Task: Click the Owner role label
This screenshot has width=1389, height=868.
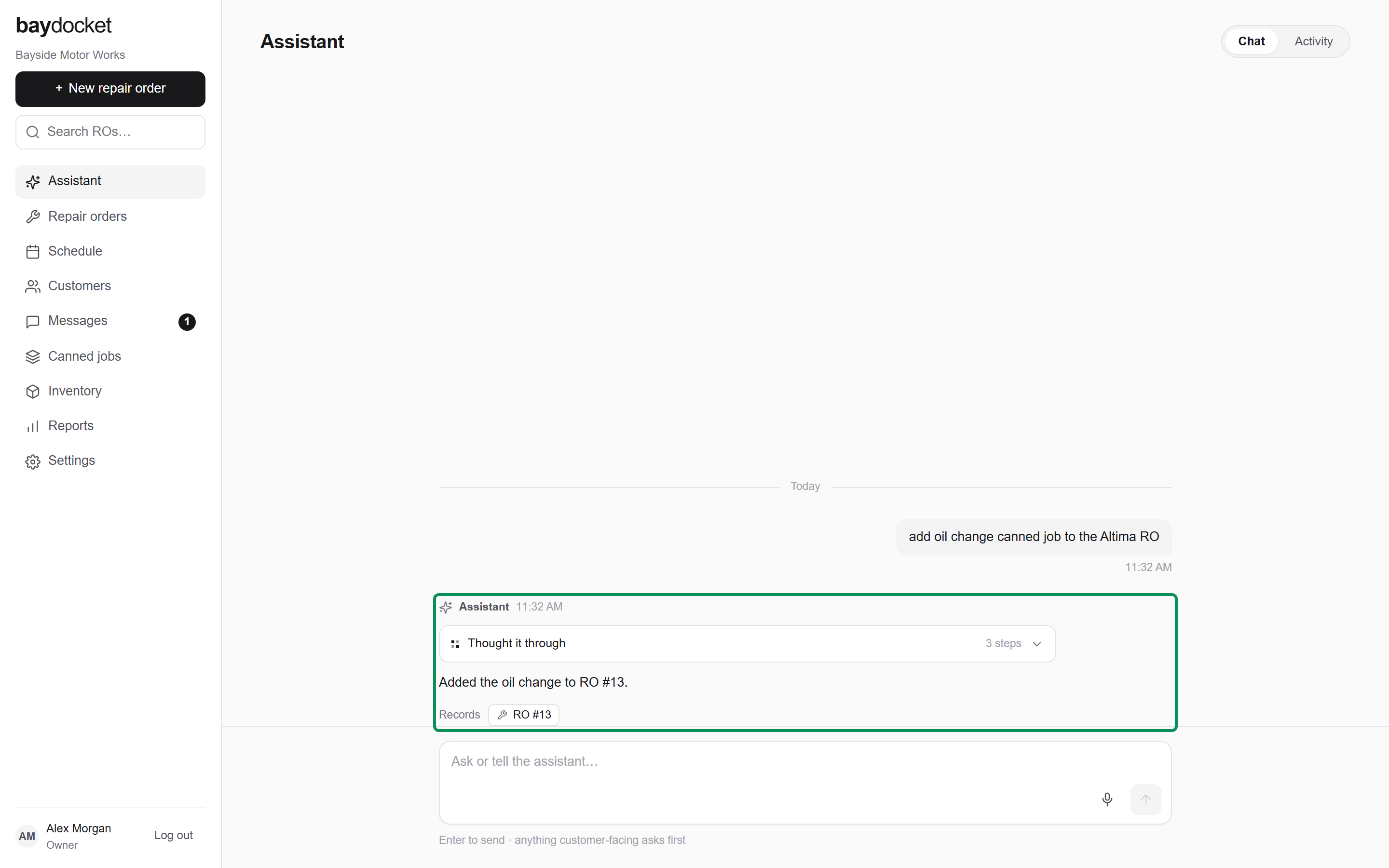Action: point(62,845)
